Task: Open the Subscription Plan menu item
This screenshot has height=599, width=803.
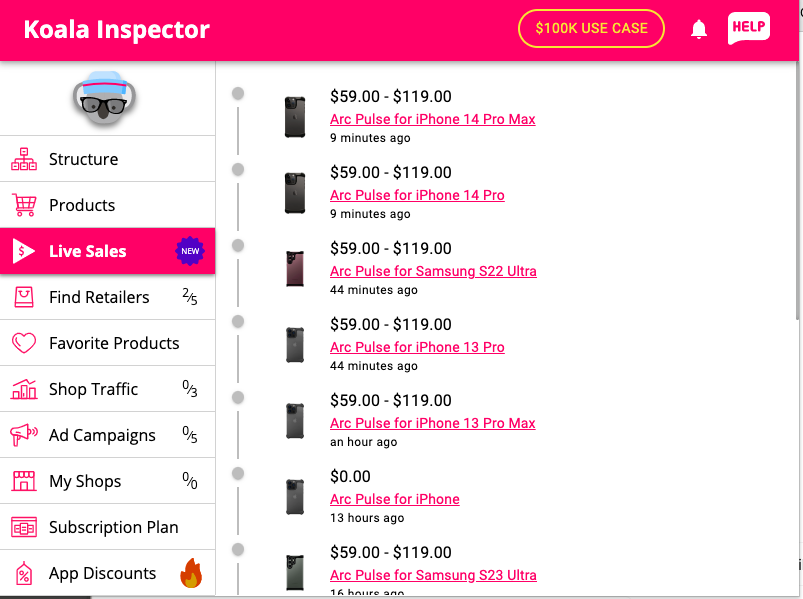Action: click(108, 527)
